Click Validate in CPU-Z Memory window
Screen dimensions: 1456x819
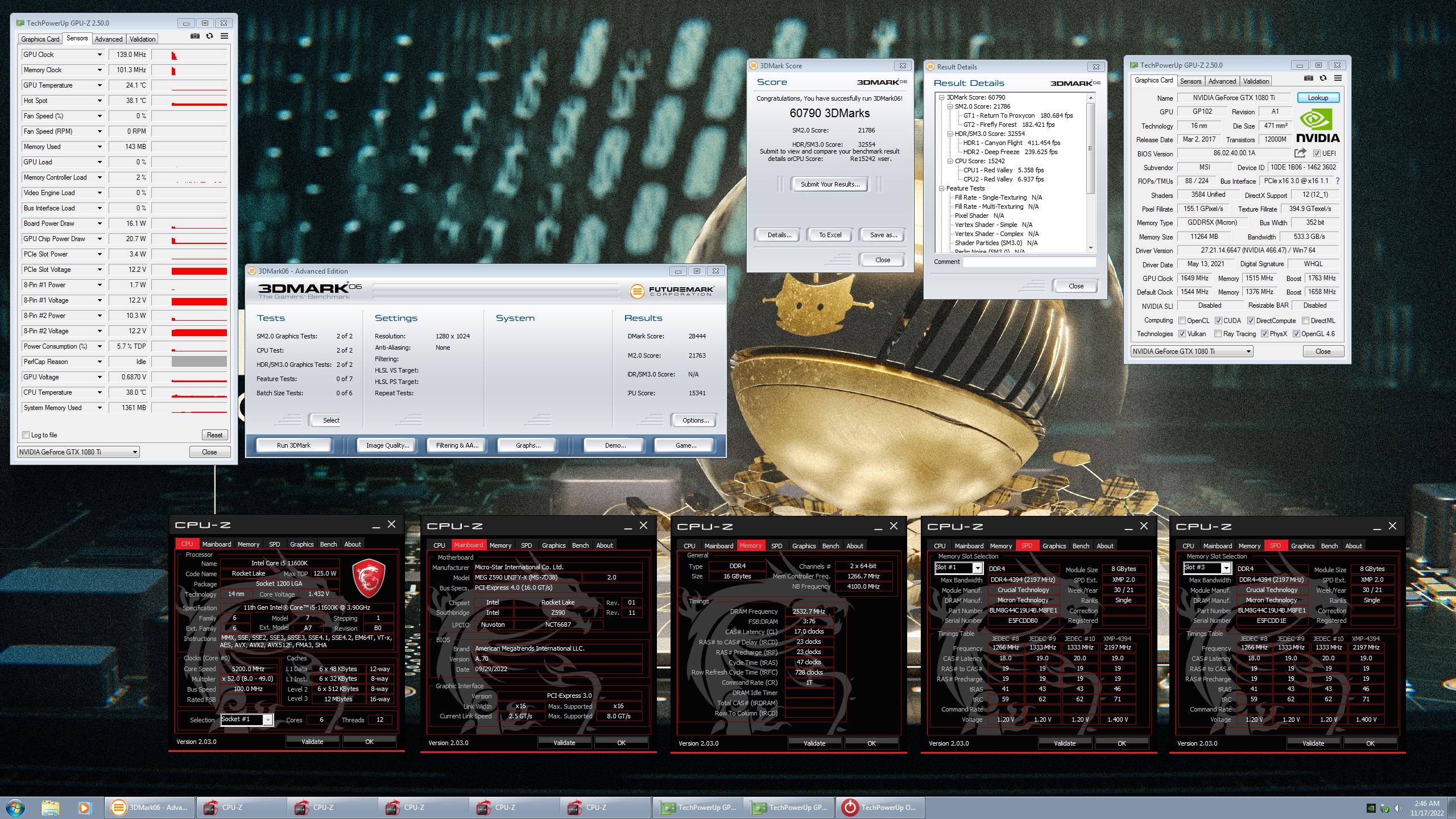814,743
